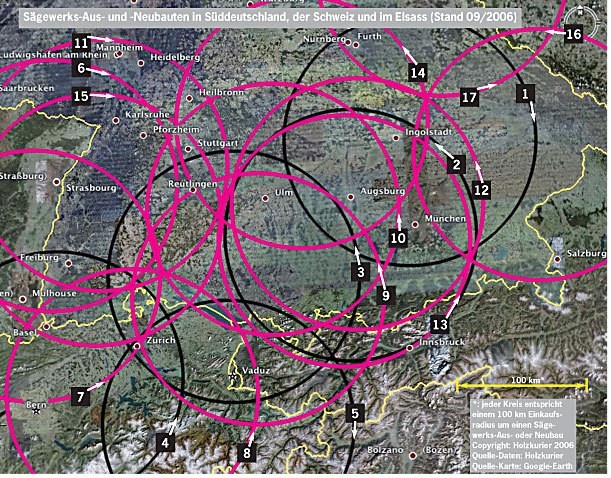Select marker 7 near Bern
This screenshot has height=478, width=611.
tap(81, 396)
